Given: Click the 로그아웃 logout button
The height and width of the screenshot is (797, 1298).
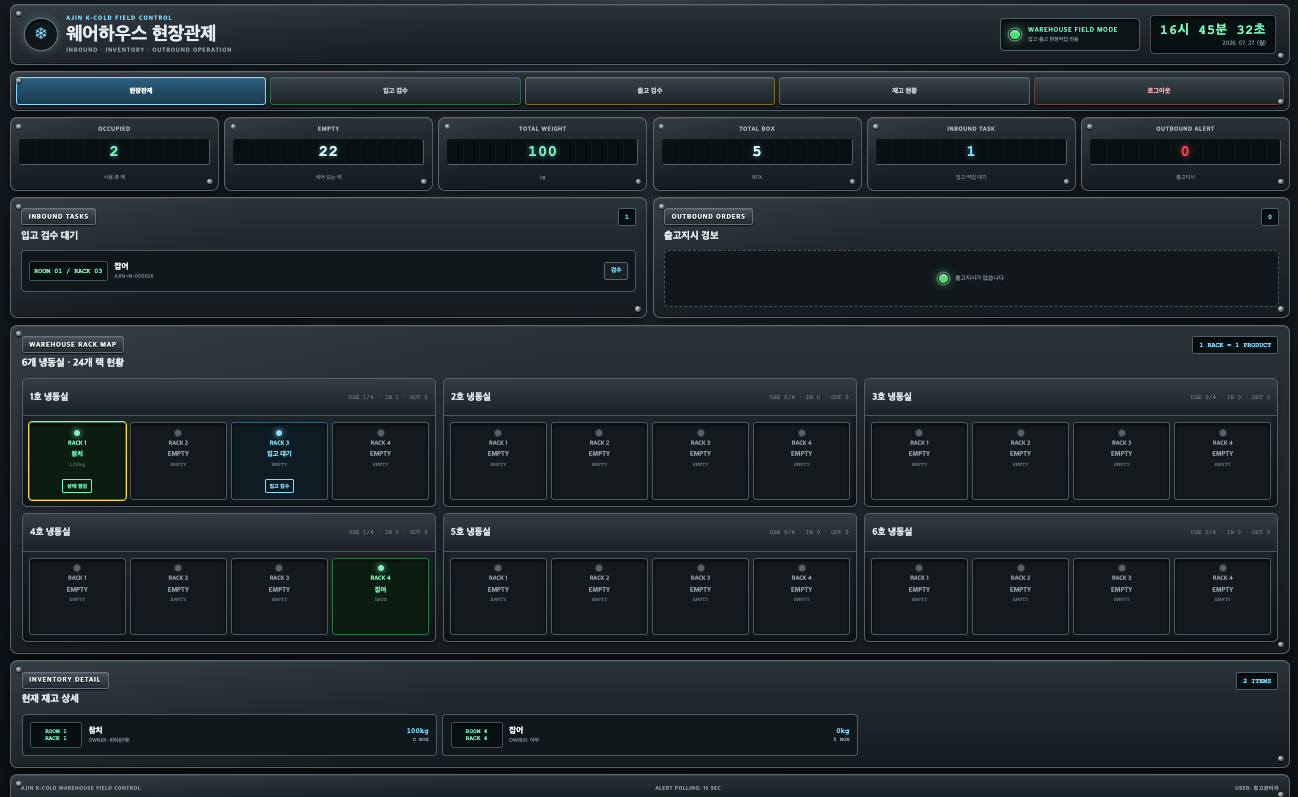Looking at the screenshot, I should click(x=1158, y=91).
